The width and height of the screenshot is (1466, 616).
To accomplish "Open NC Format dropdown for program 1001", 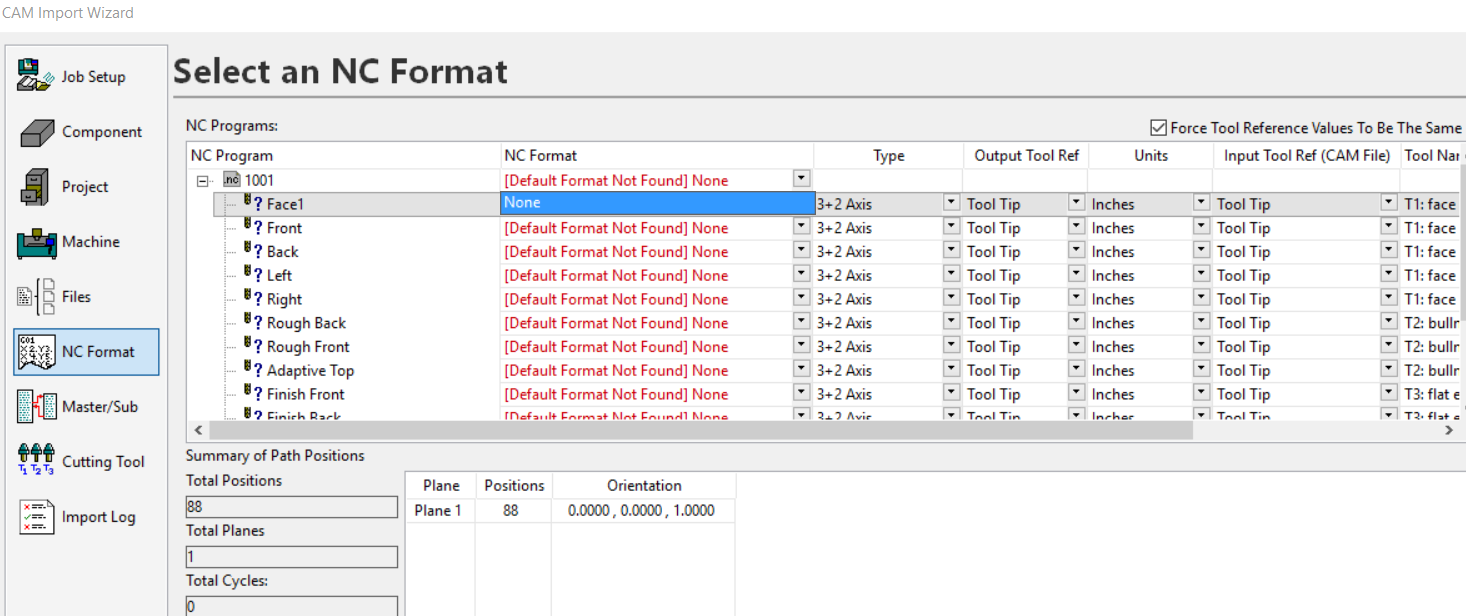I will click(x=801, y=179).
